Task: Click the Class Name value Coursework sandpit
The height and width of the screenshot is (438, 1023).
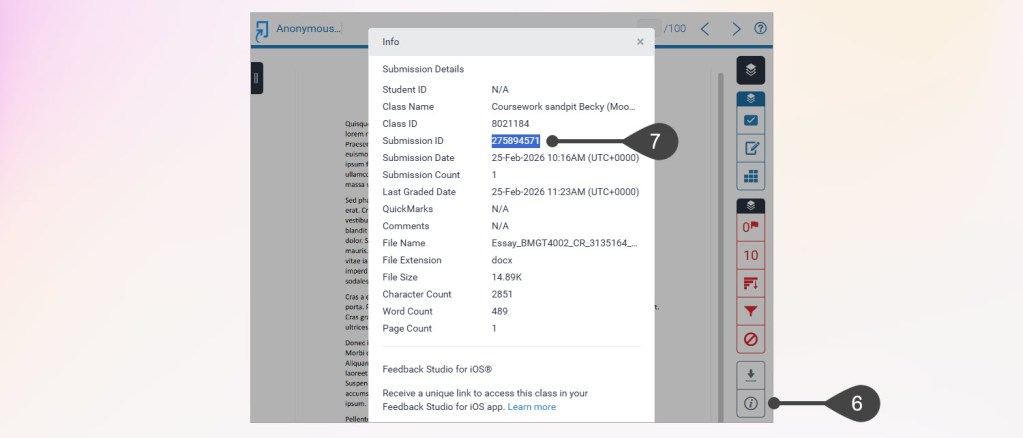Action: [x=564, y=107]
